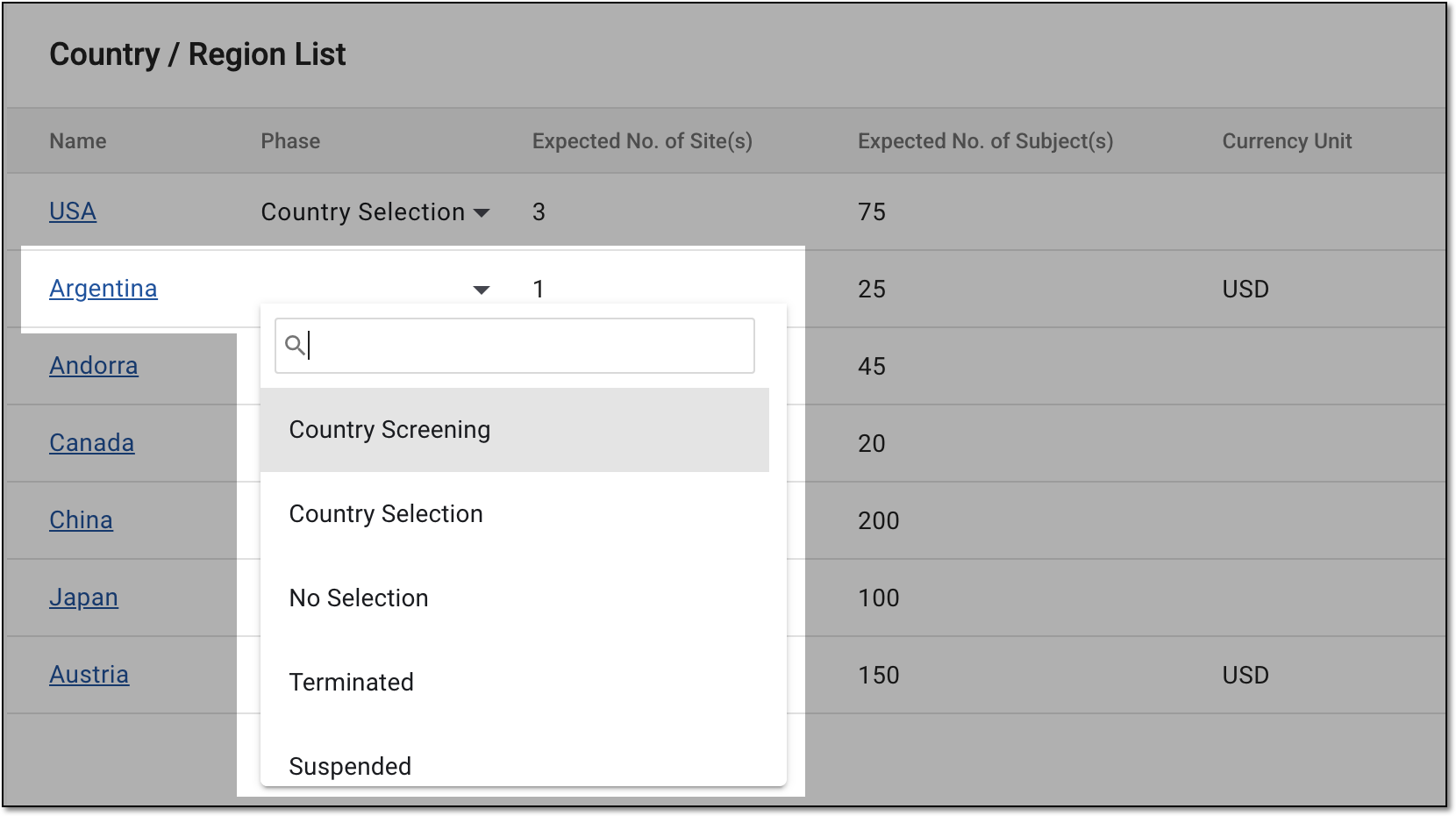Click the Name column header

point(78,141)
